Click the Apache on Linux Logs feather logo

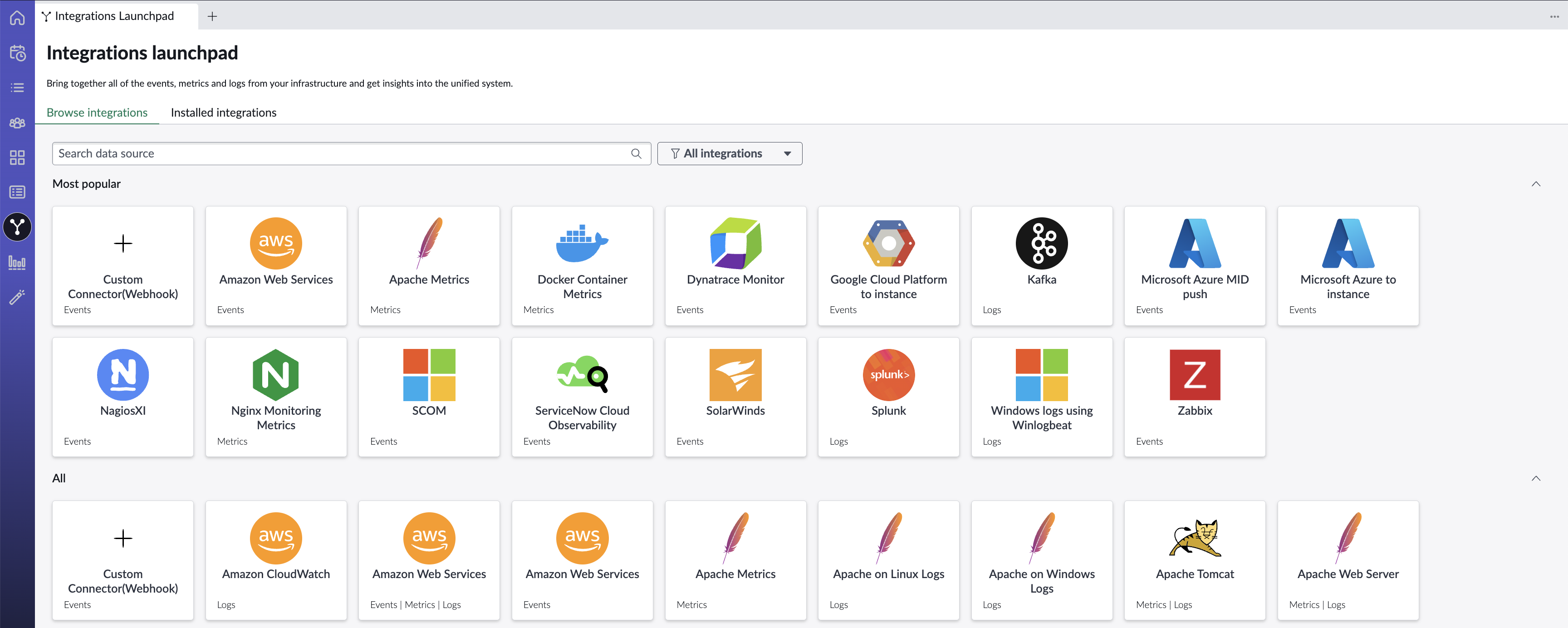pos(889,539)
